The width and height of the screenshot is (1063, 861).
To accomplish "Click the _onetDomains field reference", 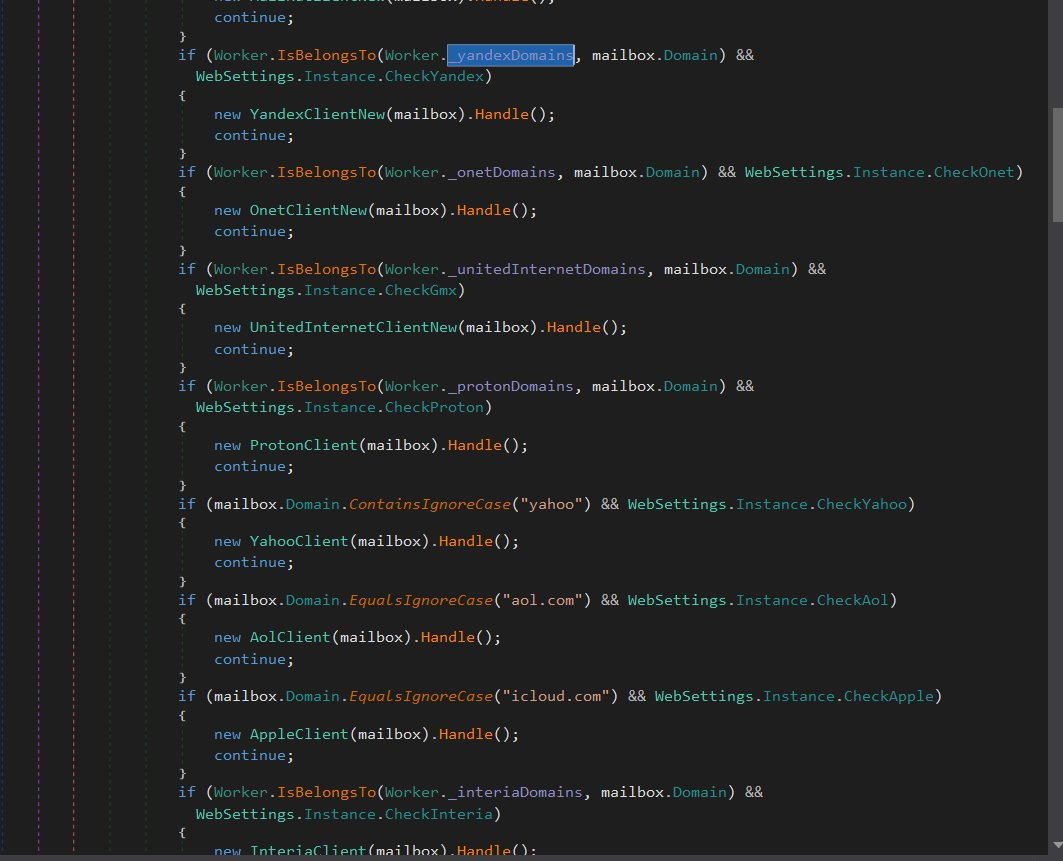I will [502, 172].
